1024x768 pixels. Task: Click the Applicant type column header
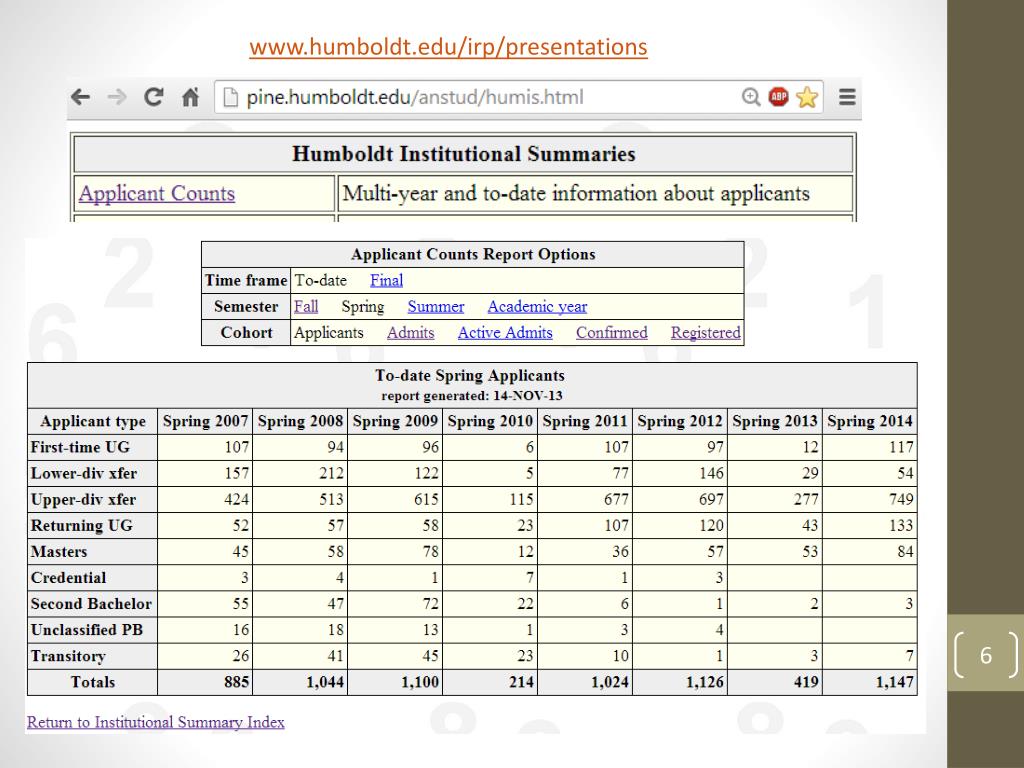[x=93, y=421]
